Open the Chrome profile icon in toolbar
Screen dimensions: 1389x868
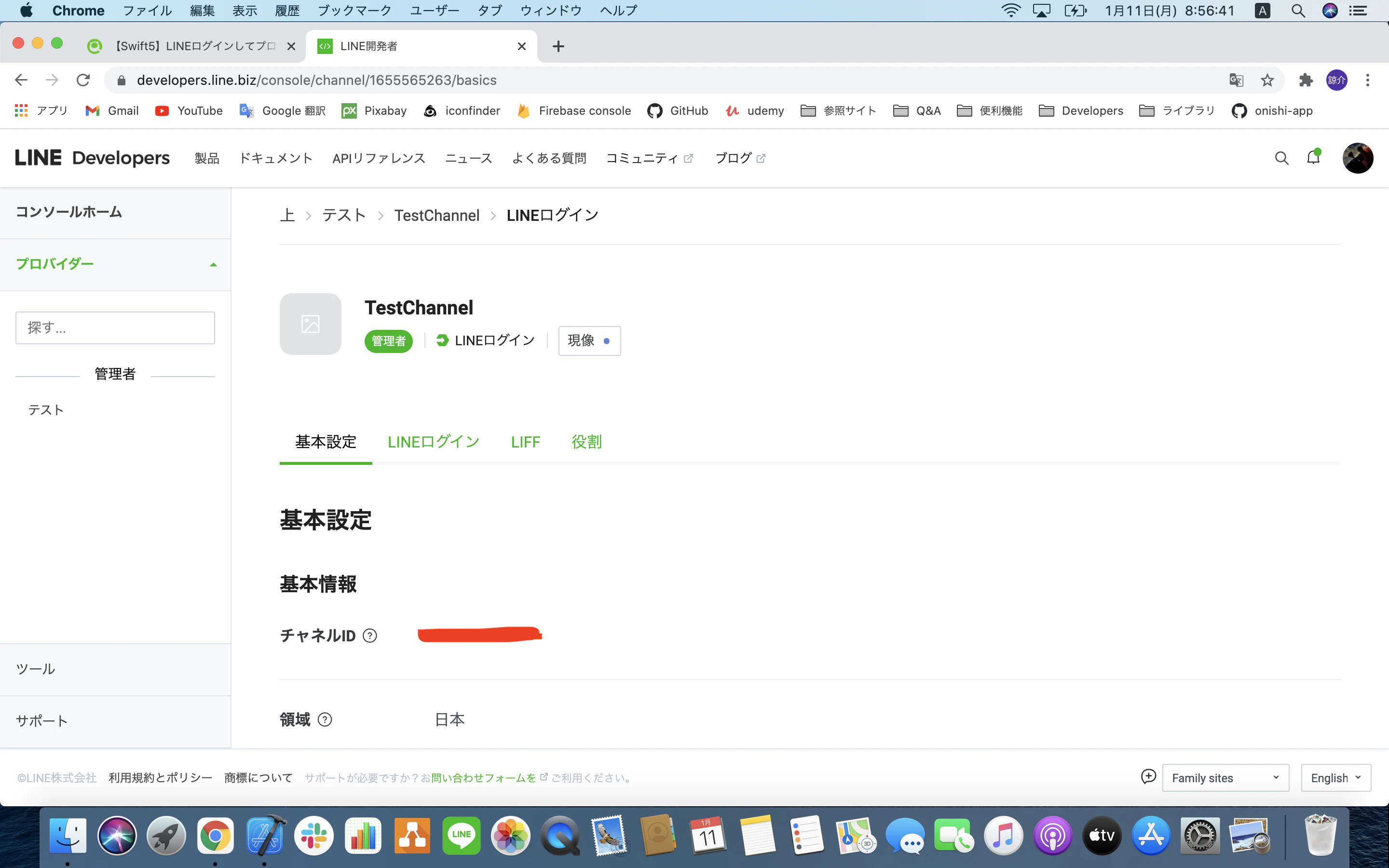(1337, 80)
